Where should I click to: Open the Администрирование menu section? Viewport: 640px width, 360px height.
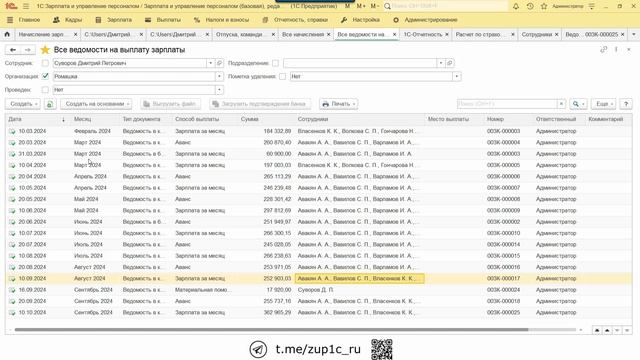425,20
